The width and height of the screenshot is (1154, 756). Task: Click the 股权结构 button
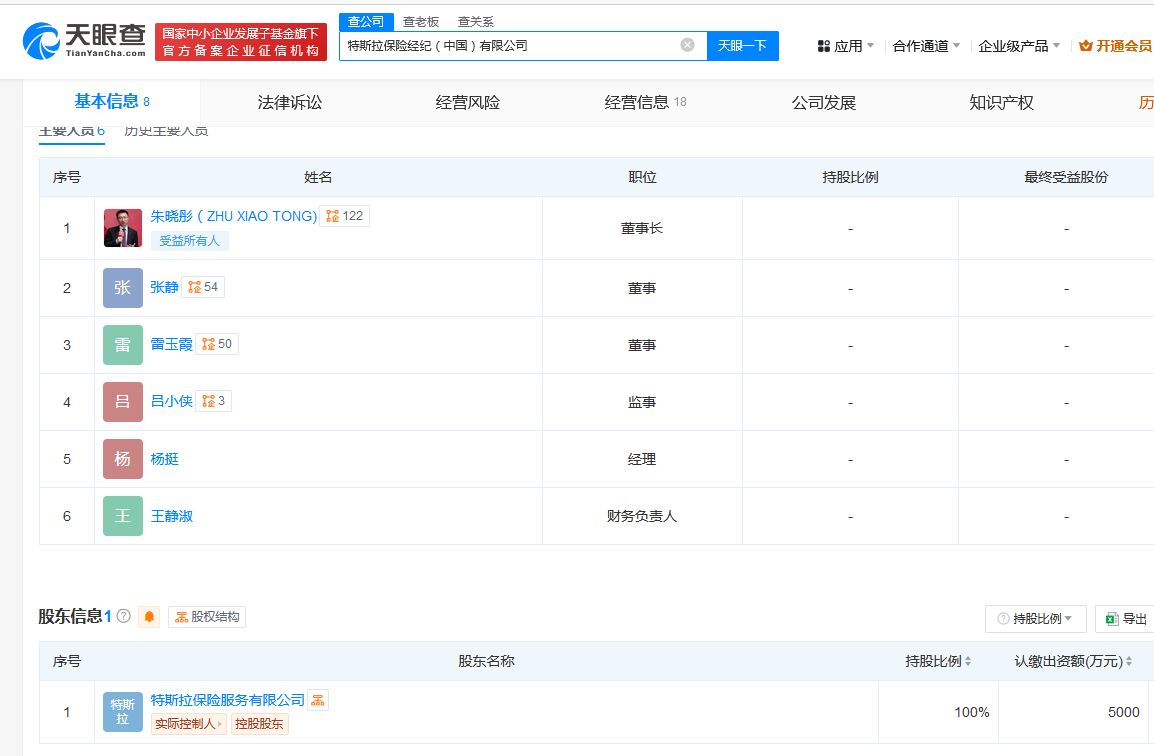[207, 617]
